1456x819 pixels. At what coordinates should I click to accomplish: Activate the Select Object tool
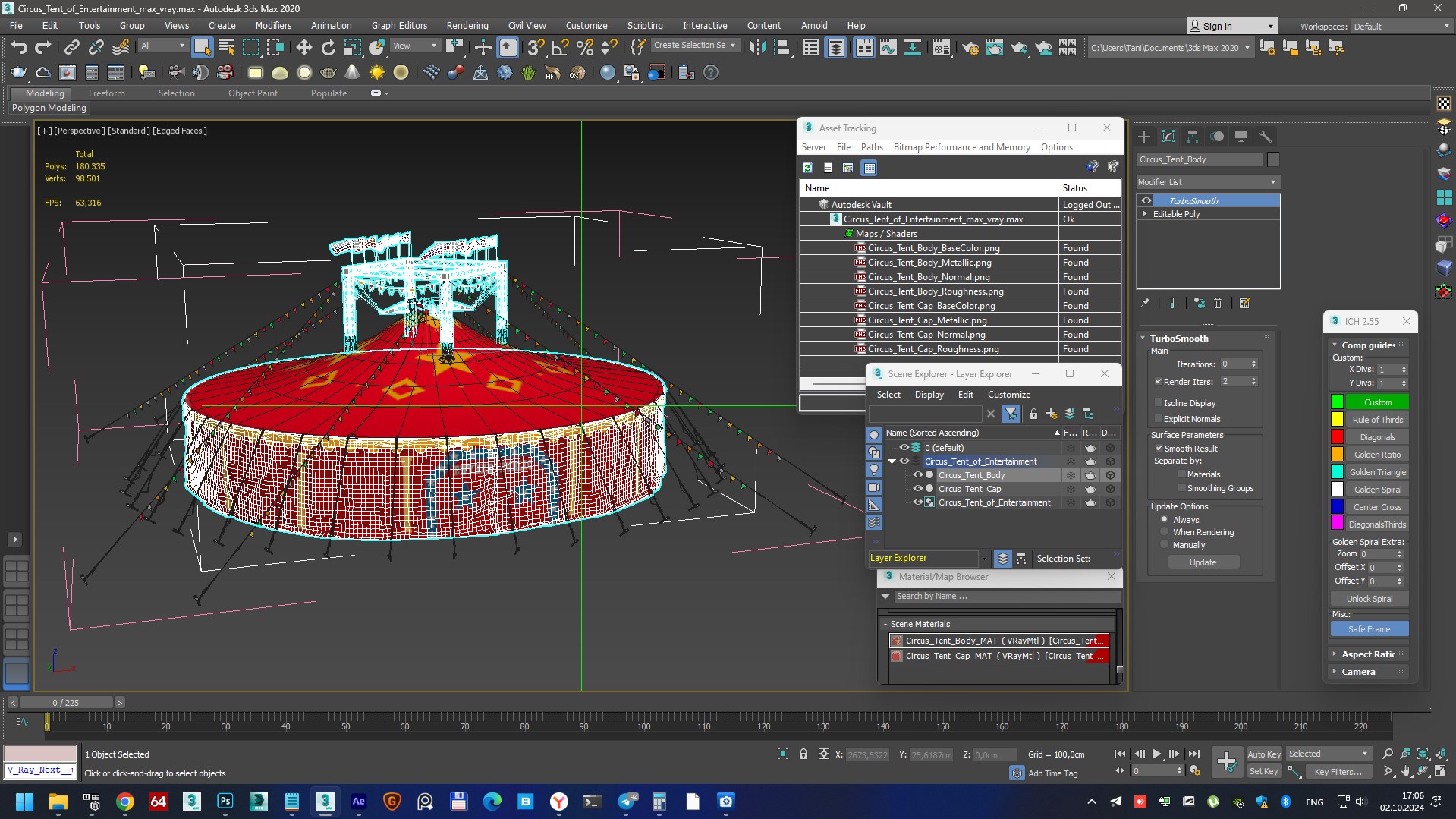(x=202, y=48)
